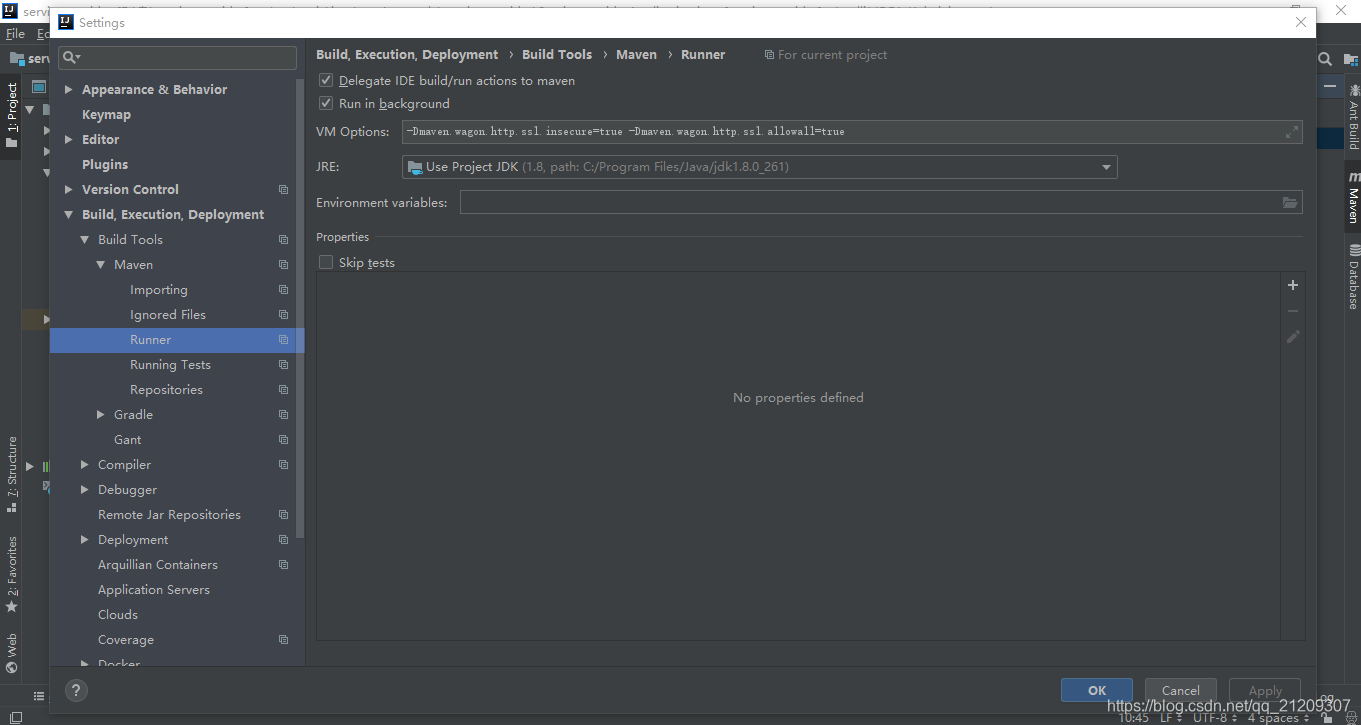Uncheck Run in background
Image resolution: width=1361 pixels, height=725 pixels.
(x=326, y=103)
